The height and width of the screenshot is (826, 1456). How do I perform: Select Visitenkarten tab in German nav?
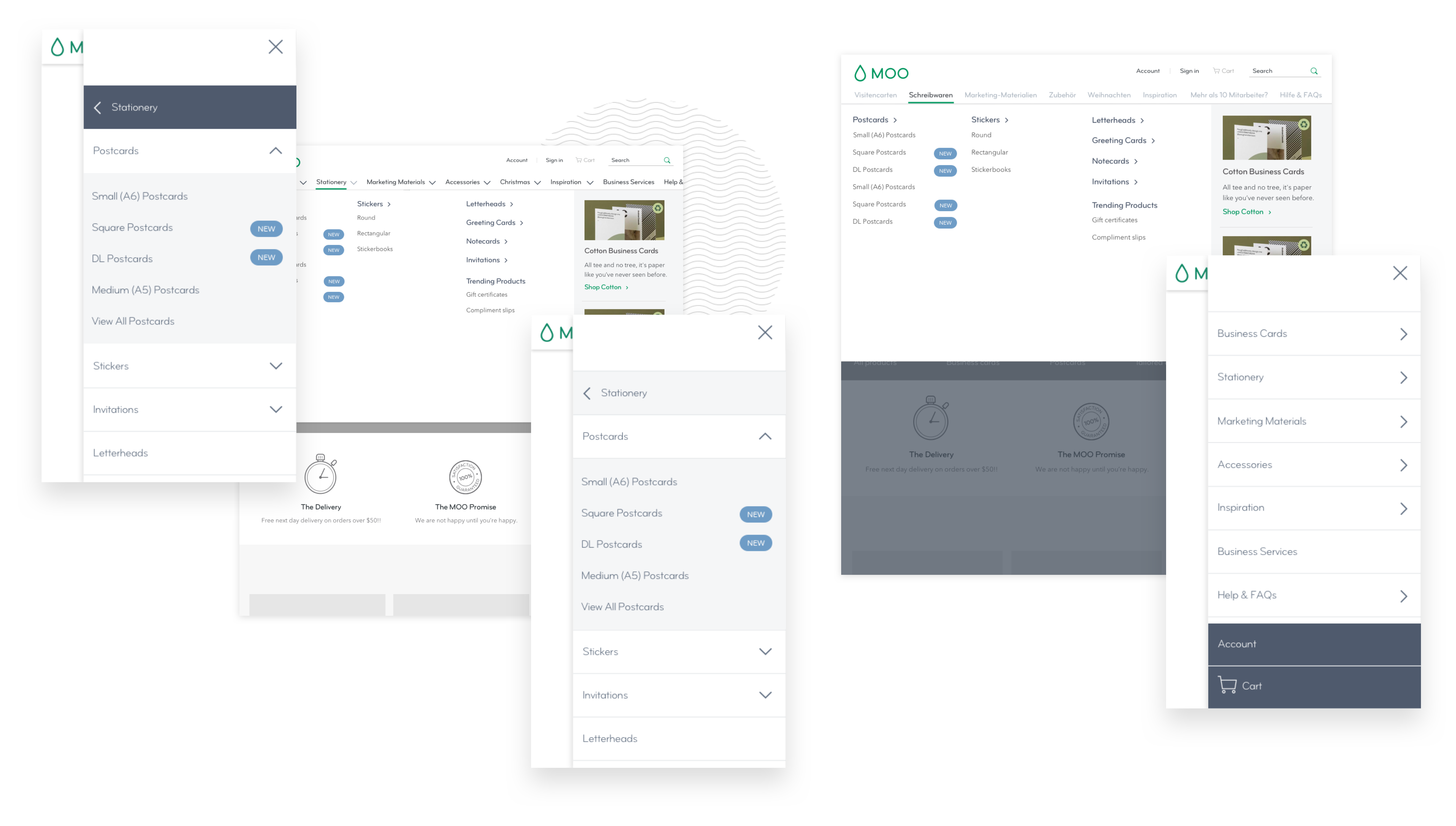click(x=875, y=95)
